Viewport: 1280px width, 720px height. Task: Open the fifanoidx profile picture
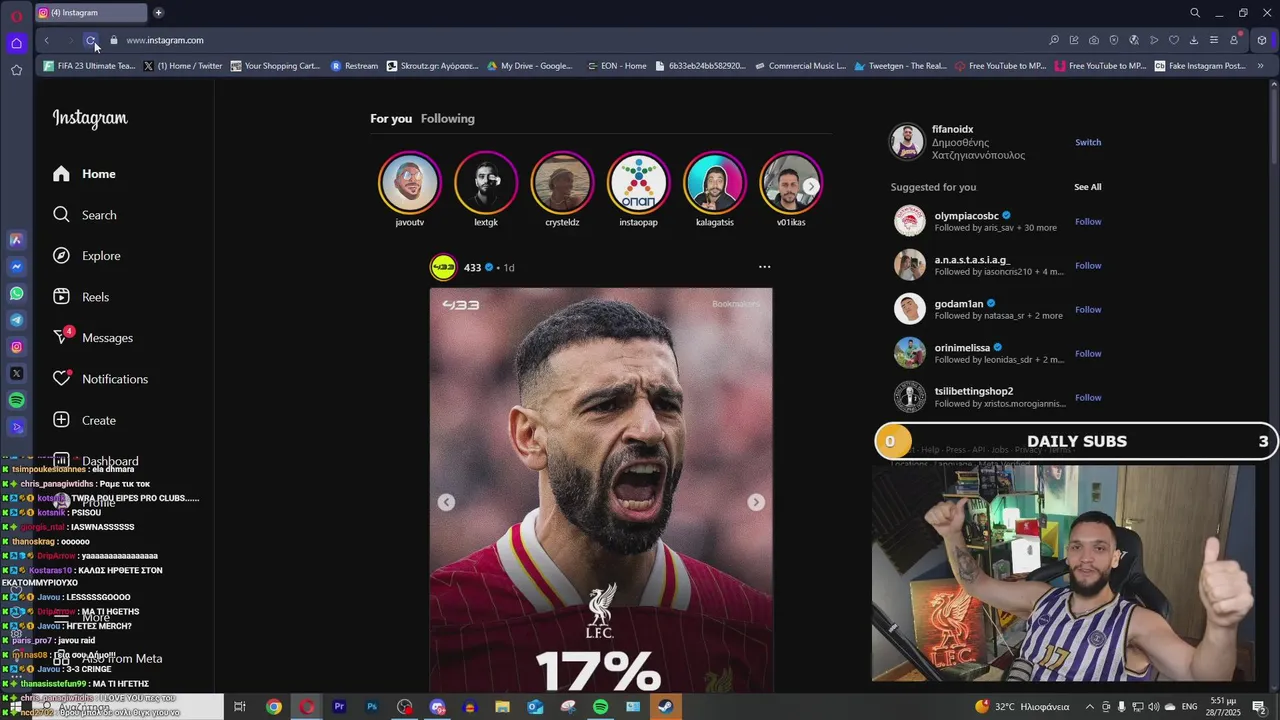908,142
